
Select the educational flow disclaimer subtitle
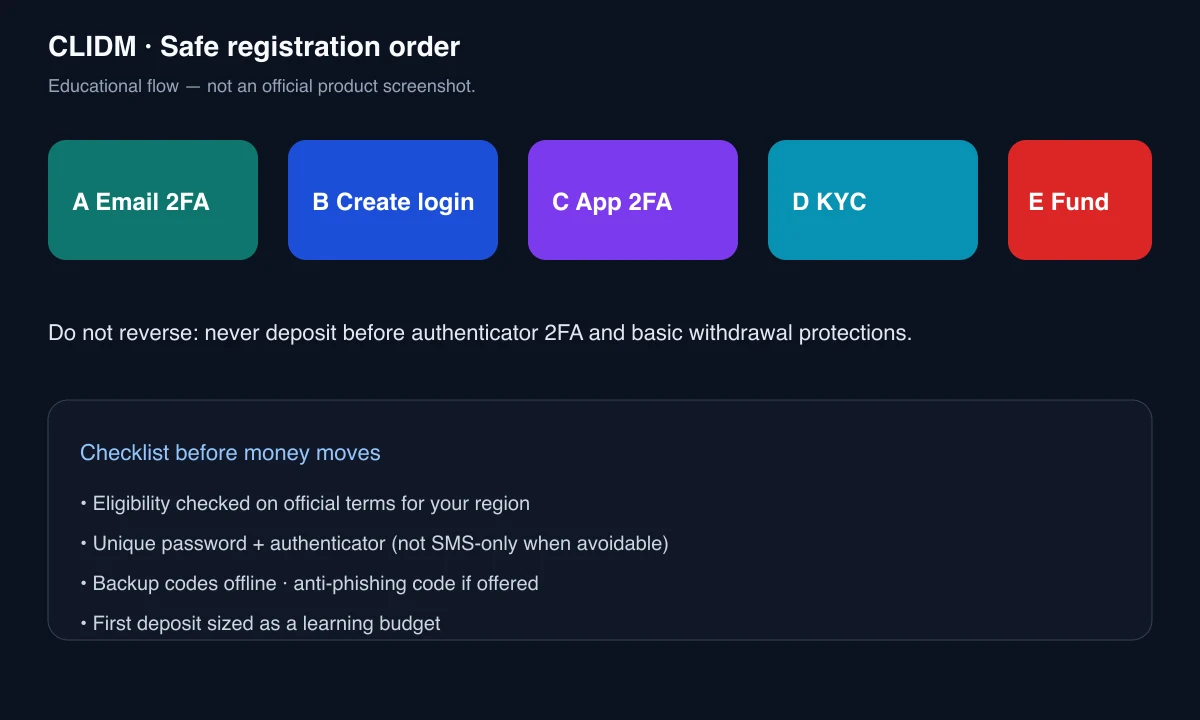coord(262,86)
